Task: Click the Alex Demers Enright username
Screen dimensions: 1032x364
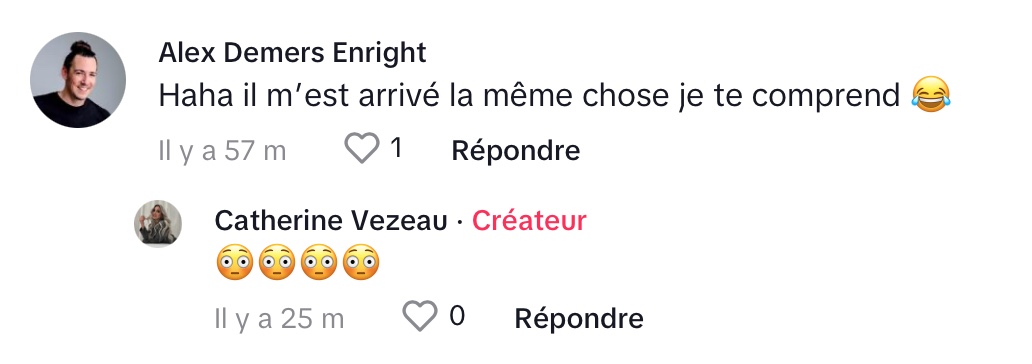Action: [x=292, y=53]
